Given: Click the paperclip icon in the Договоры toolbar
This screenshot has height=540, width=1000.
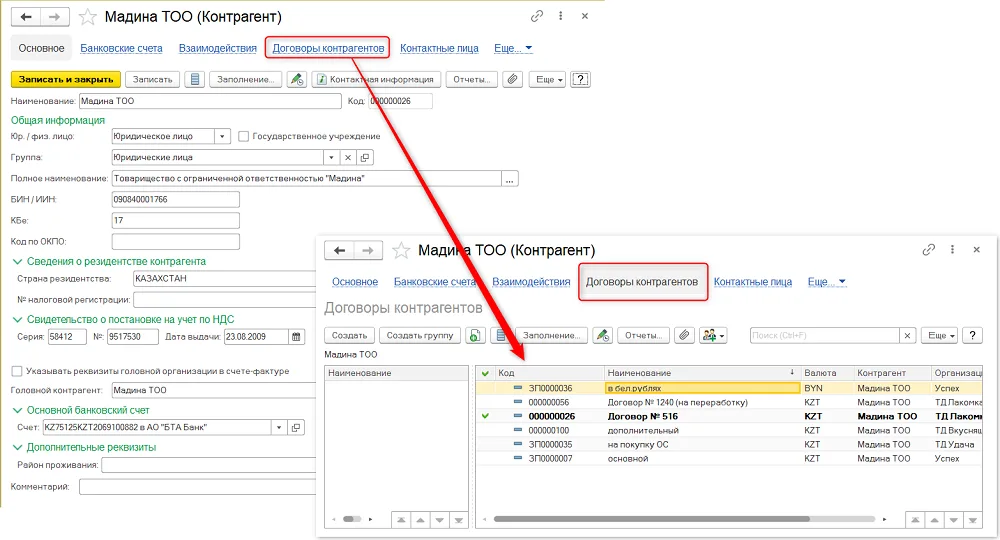Looking at the screenshot, I should [684, 335].
